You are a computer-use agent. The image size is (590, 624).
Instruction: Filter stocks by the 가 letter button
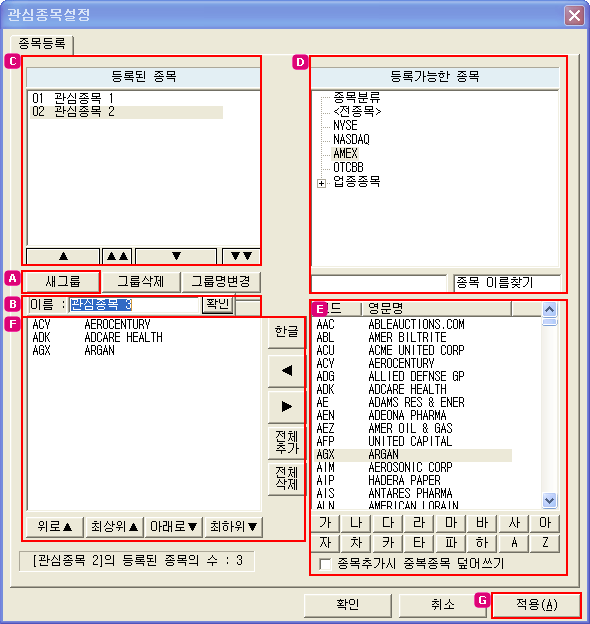click(325, 523)
